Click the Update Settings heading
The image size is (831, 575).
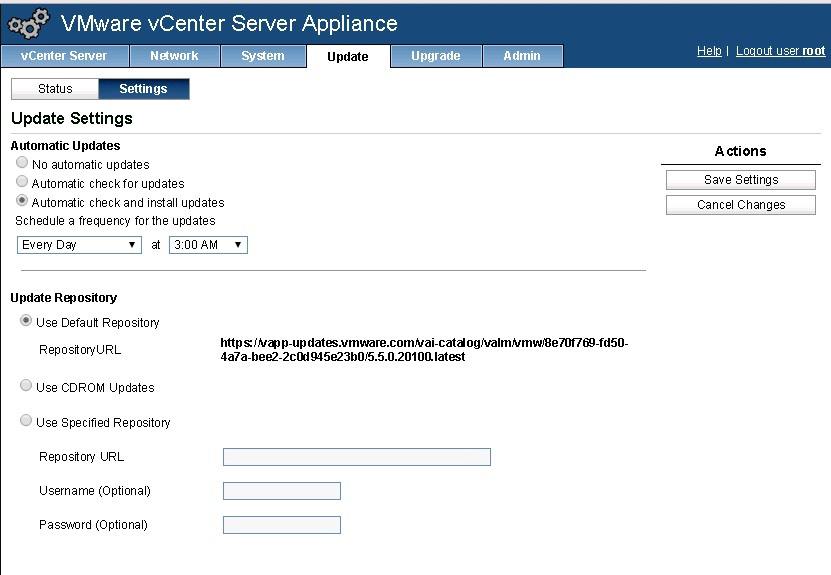click(72, 118)
